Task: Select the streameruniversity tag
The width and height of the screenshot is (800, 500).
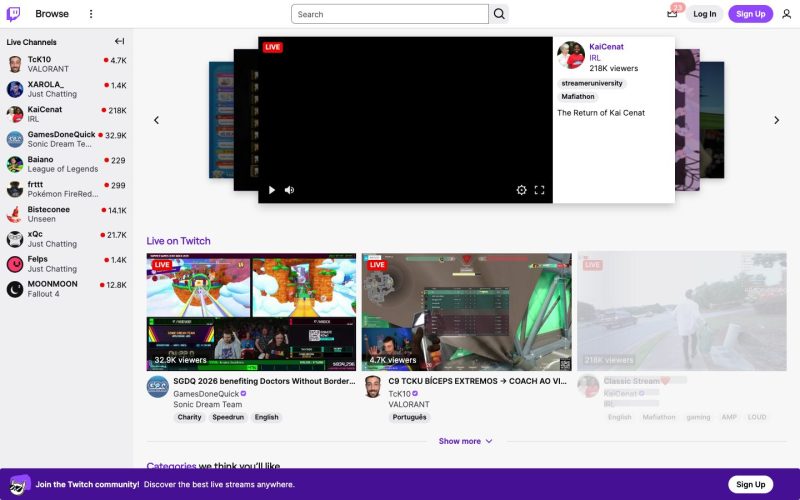Action: click(592, 83)
